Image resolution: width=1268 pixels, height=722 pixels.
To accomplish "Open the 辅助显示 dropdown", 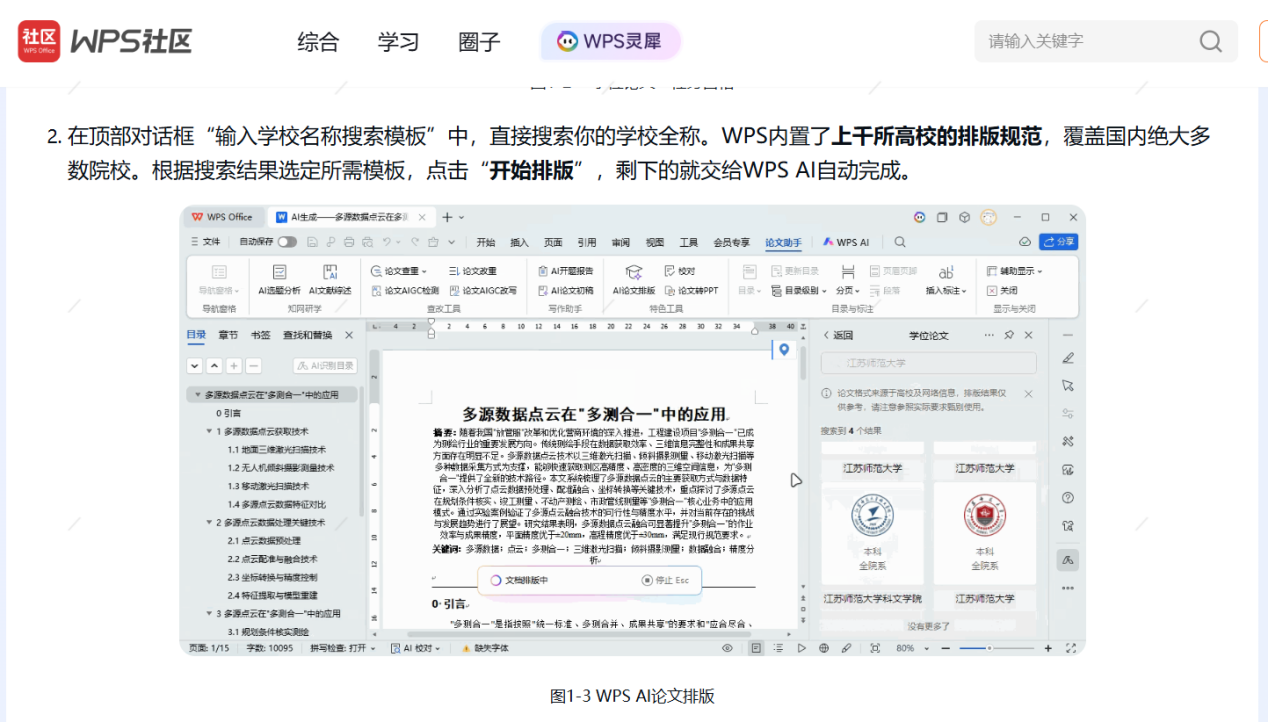I will [x=1014, y=271].
